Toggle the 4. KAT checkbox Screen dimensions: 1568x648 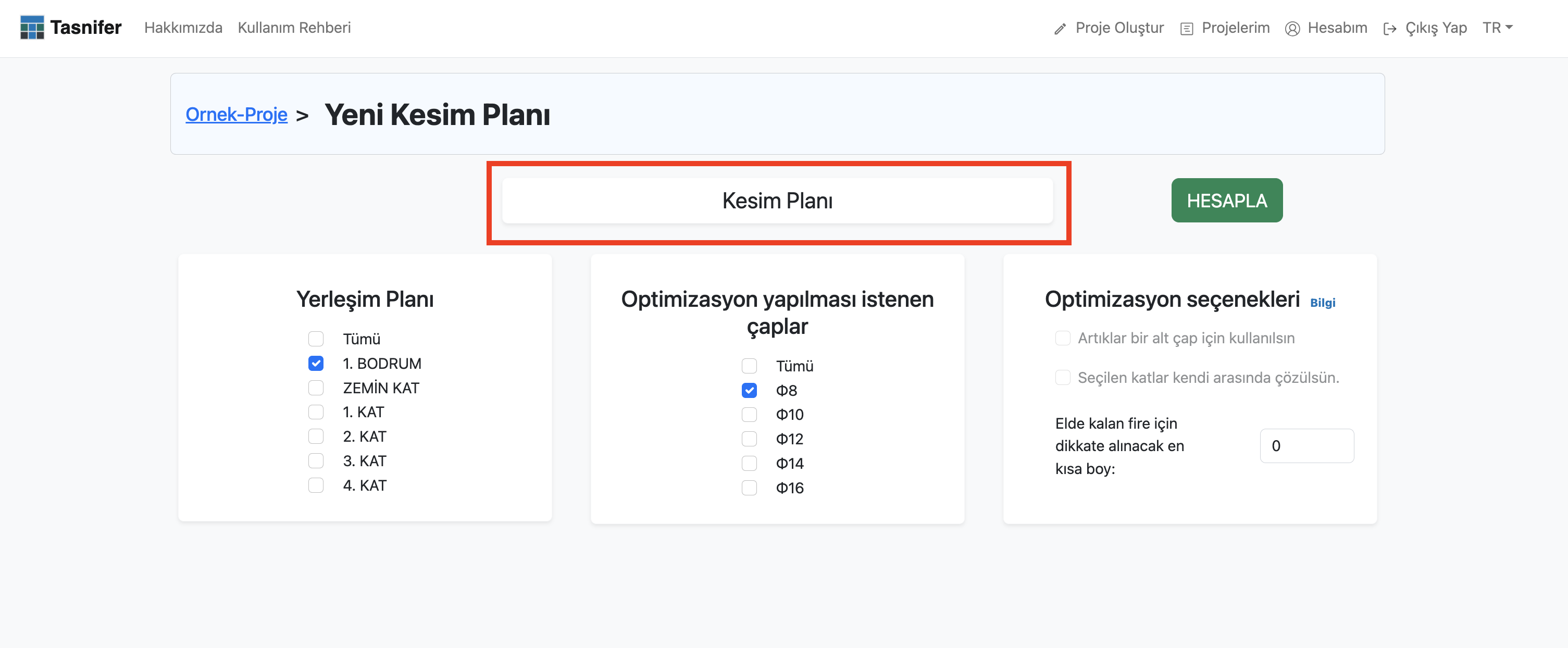(316, 485)
